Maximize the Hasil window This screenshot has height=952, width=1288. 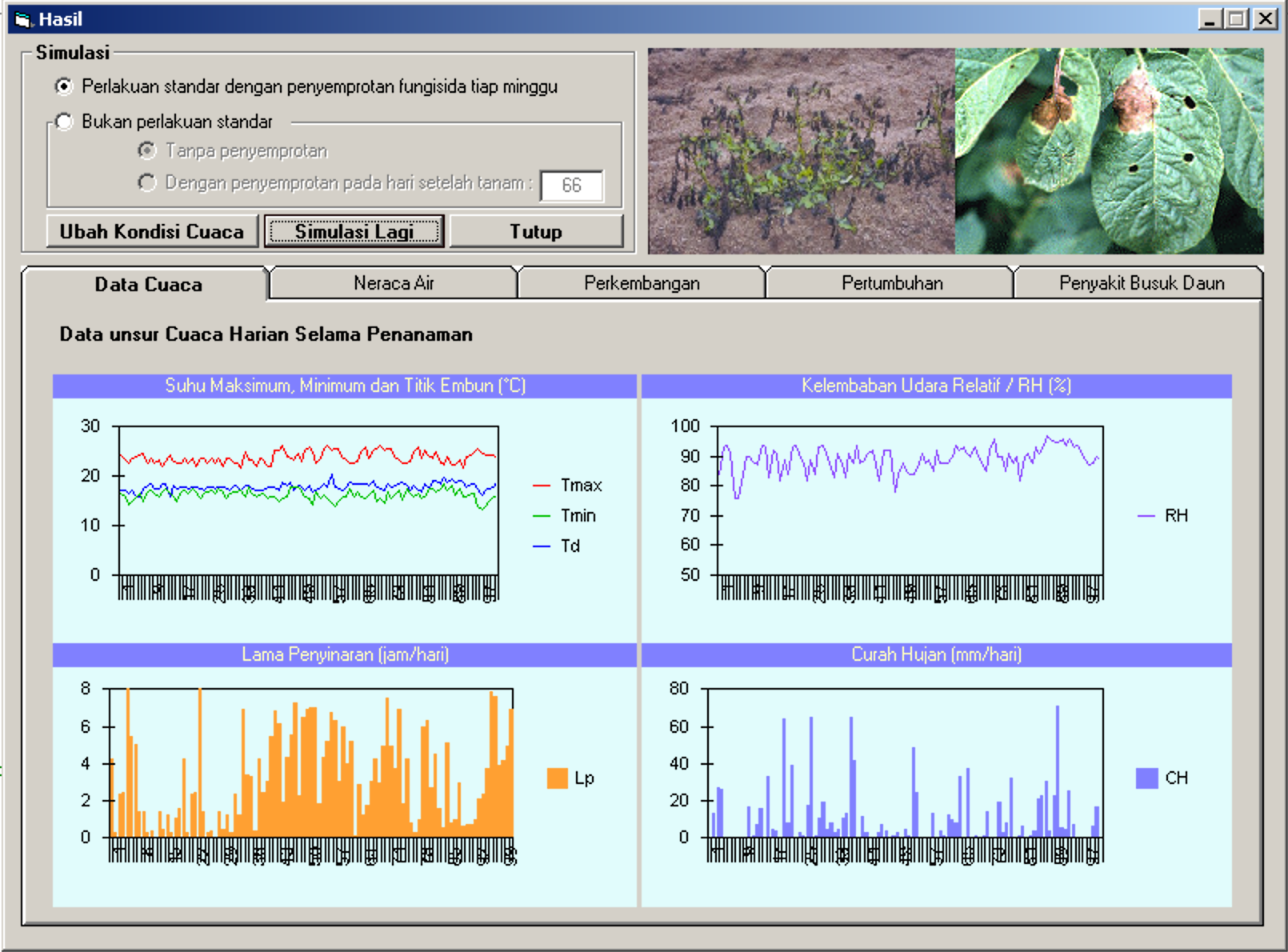(x=1237, y=19)
